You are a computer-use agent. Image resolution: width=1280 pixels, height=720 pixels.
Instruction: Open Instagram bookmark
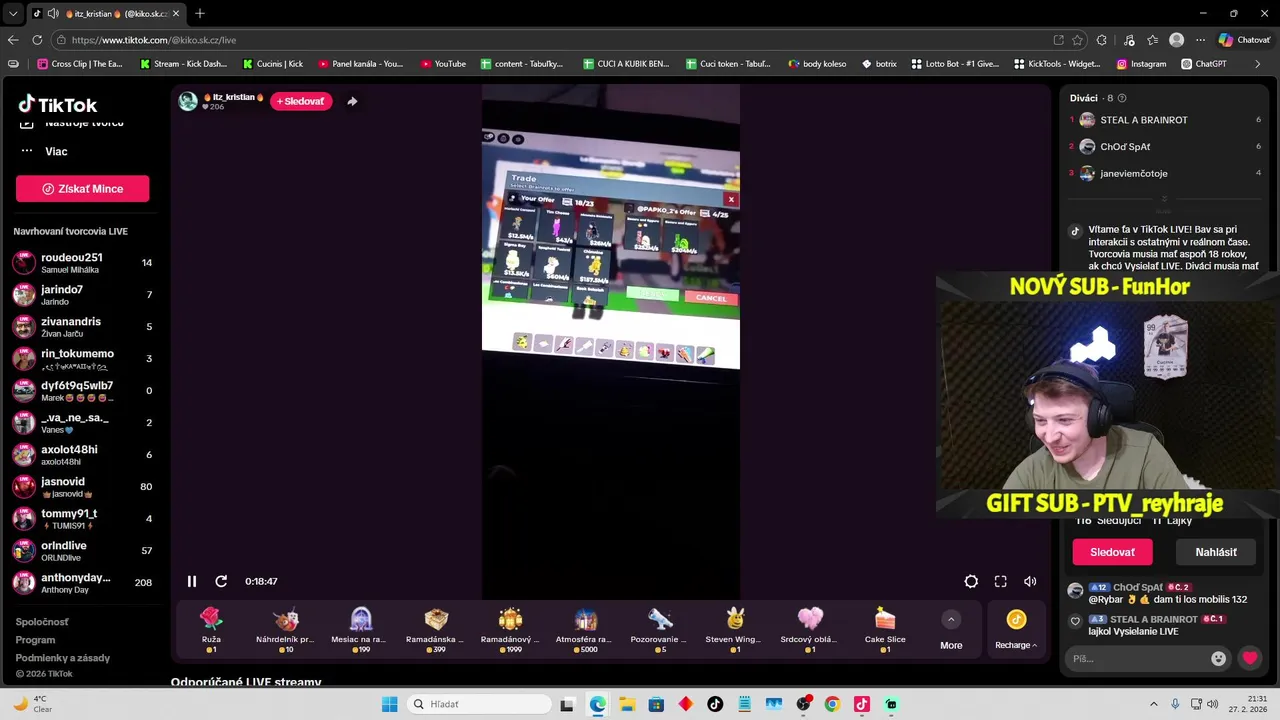[1141, 64]
